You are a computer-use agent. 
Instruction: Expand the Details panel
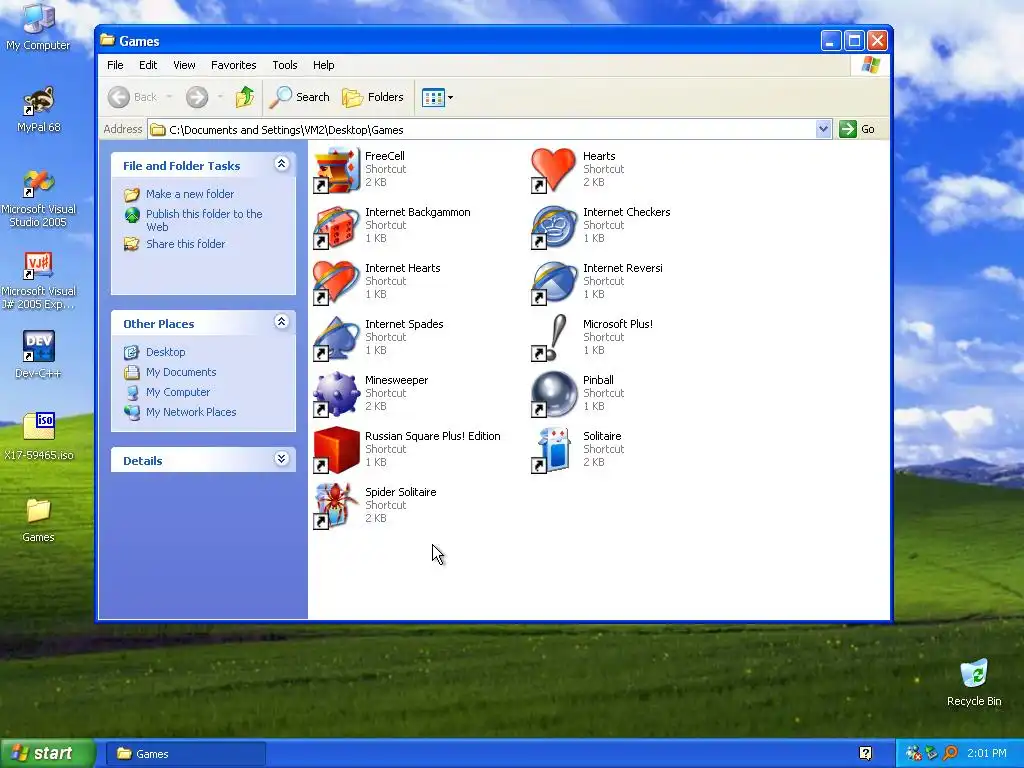281,459
